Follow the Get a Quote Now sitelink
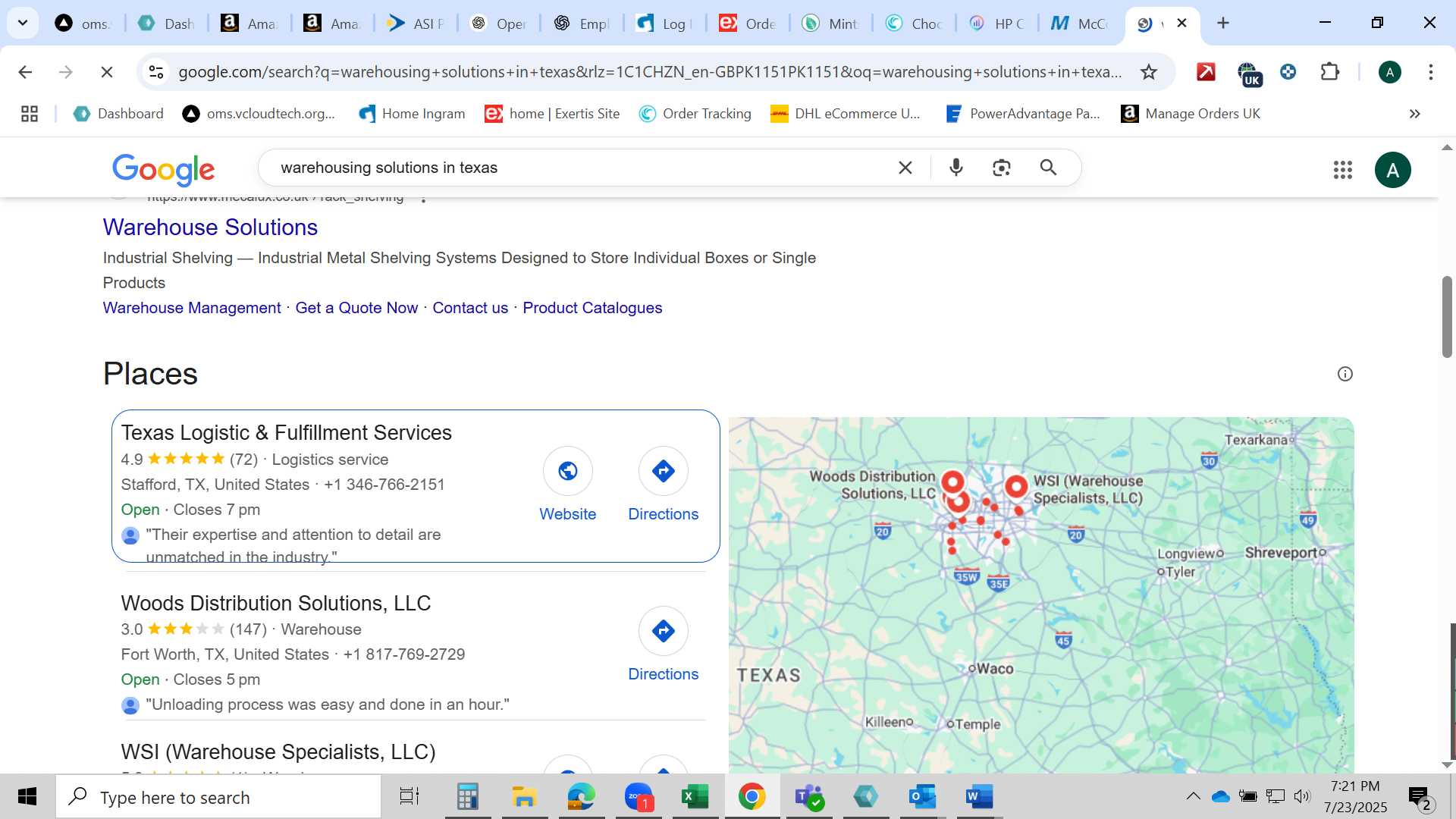1456x819 pixels. pos(356,308)
